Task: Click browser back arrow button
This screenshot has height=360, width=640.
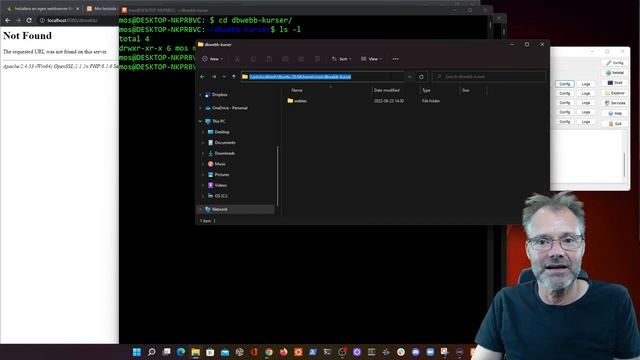Action: click(x=8, y=20)
